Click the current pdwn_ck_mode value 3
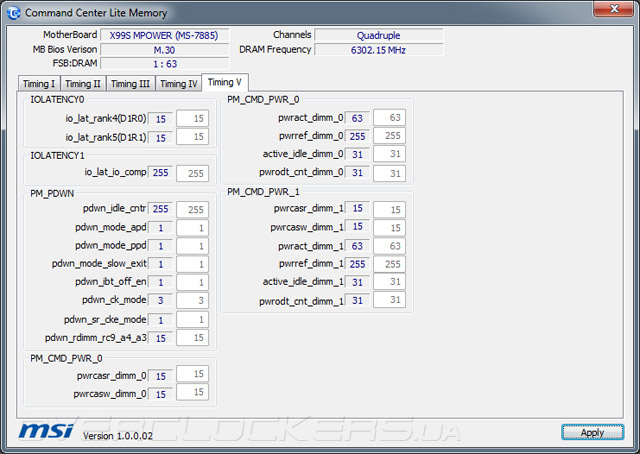This screenshot has height=454, width=640. 160,300
